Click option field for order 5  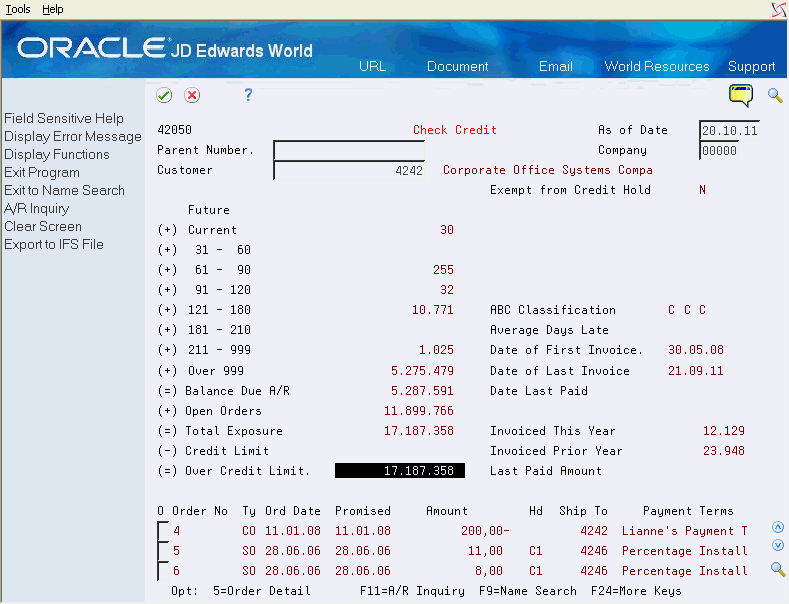point(163,551)
